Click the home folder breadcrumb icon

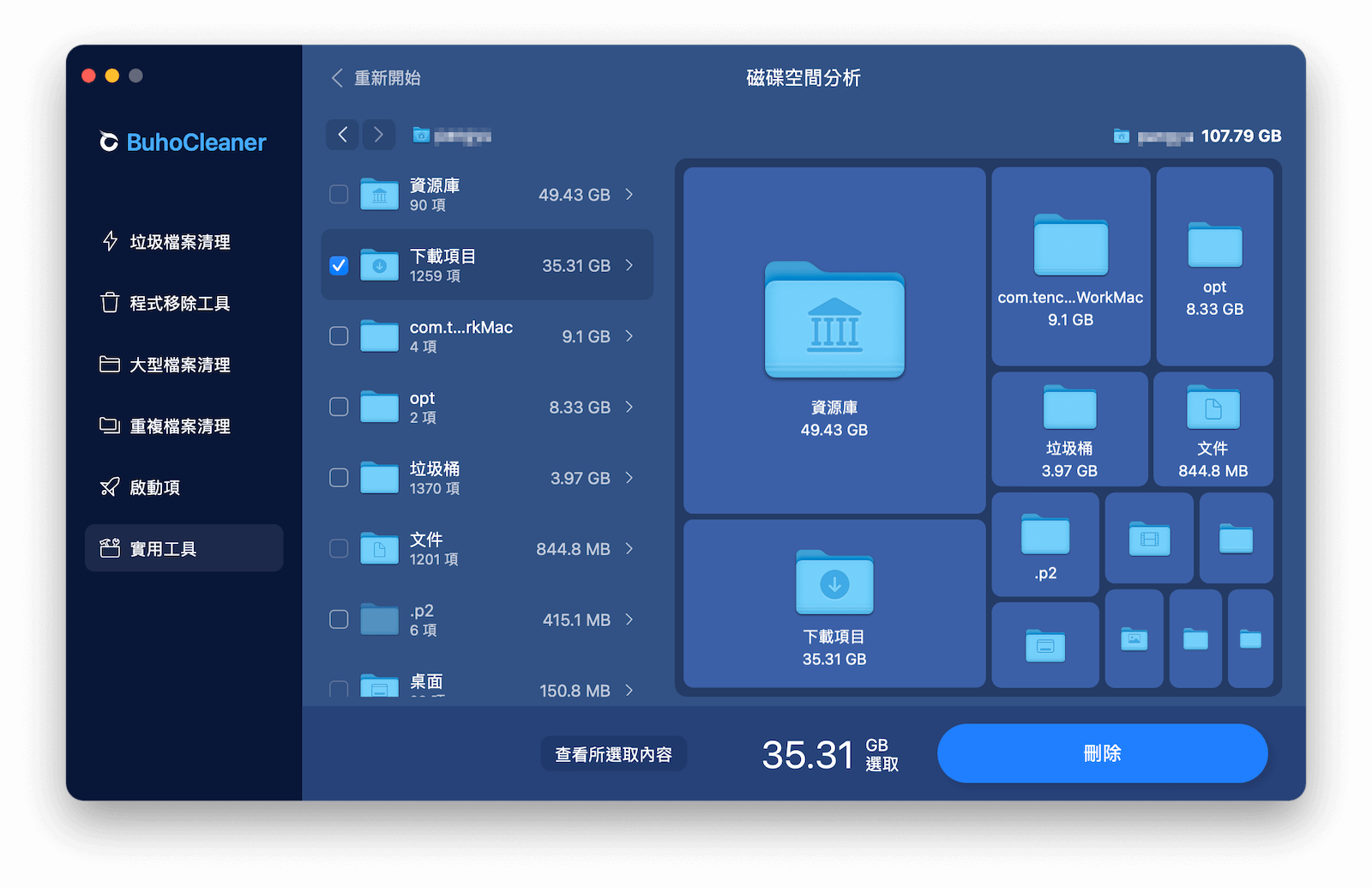[421, 135]
